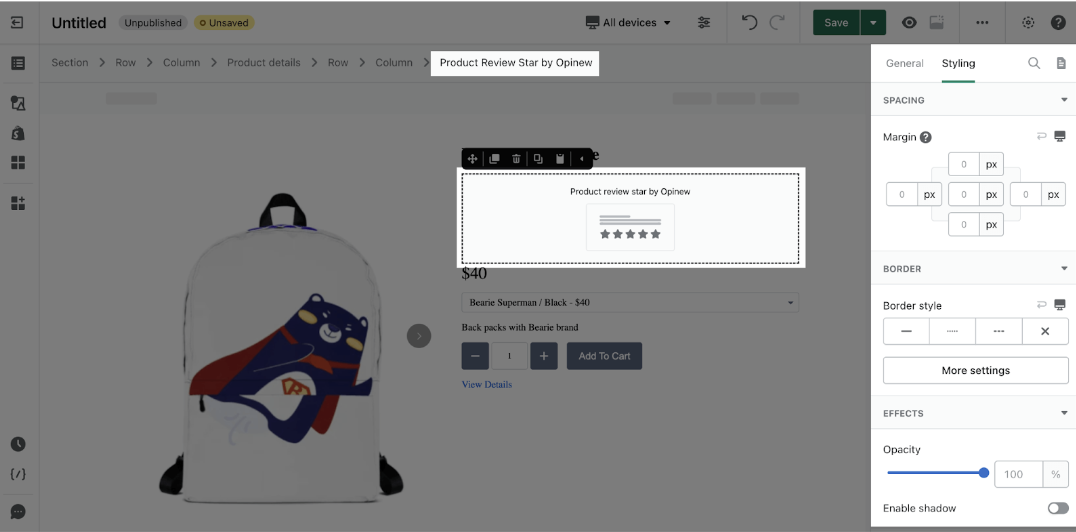
Task: Select the solid border style option
Action: point(907,331)
